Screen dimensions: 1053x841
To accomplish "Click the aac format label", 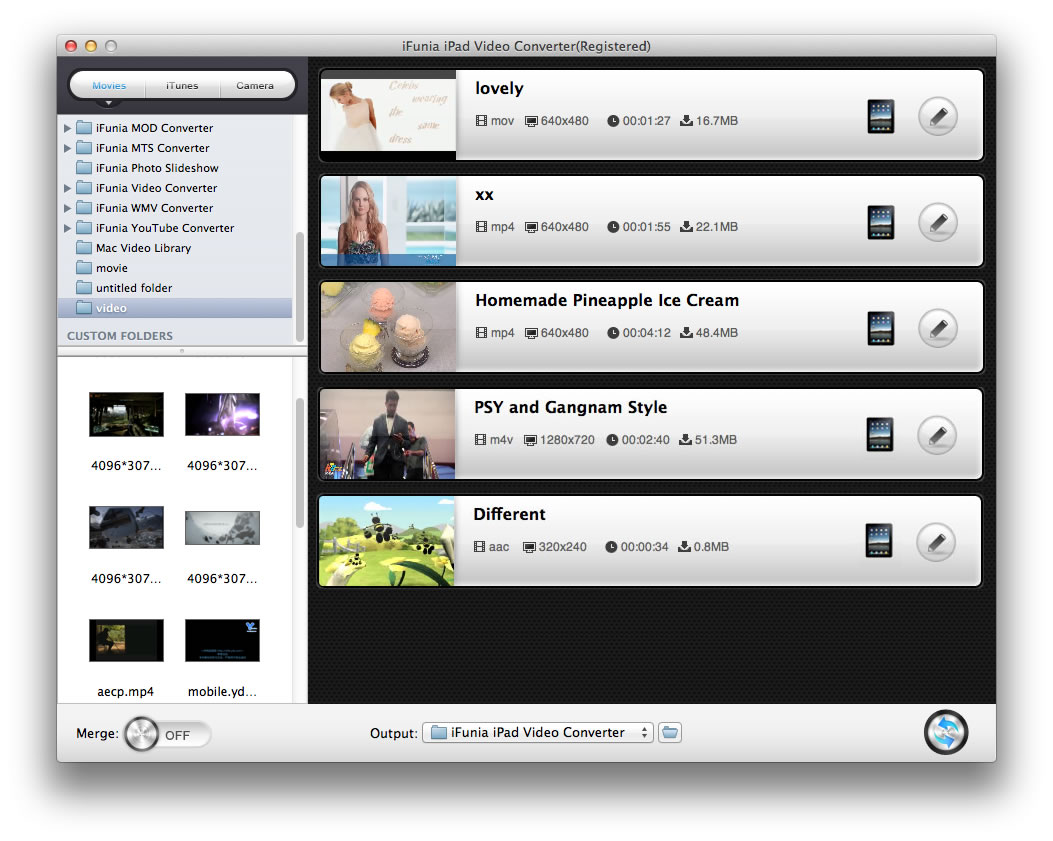I will pos(498,547).
